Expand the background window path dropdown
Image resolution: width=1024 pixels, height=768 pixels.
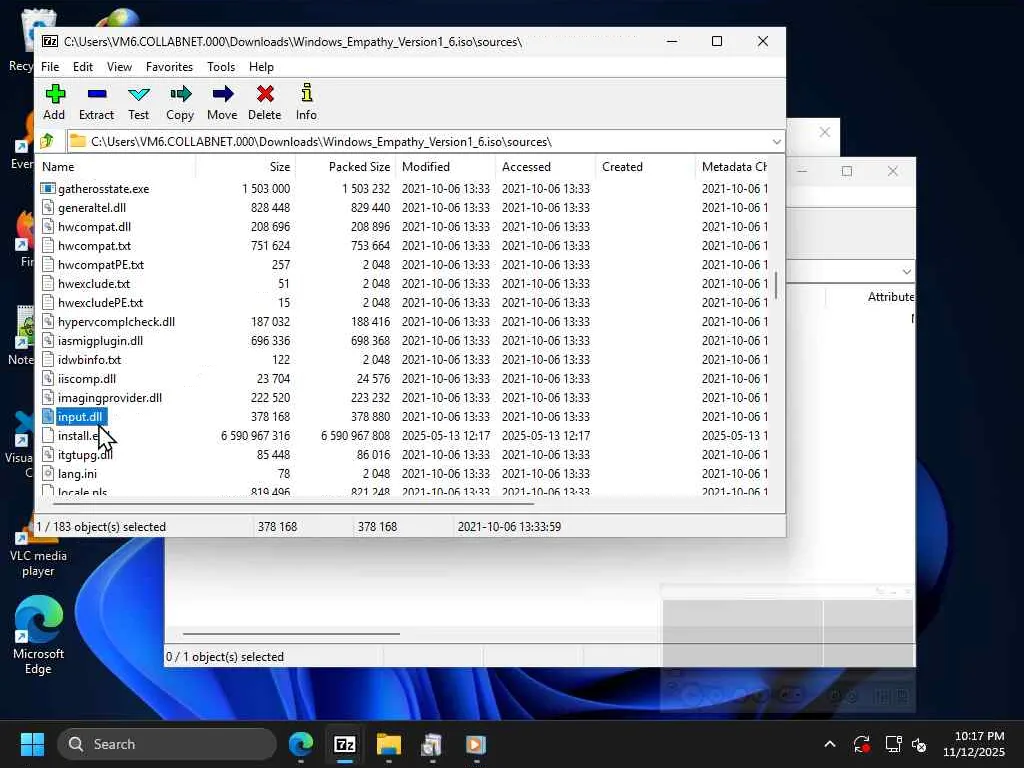[x=906, y=272]
